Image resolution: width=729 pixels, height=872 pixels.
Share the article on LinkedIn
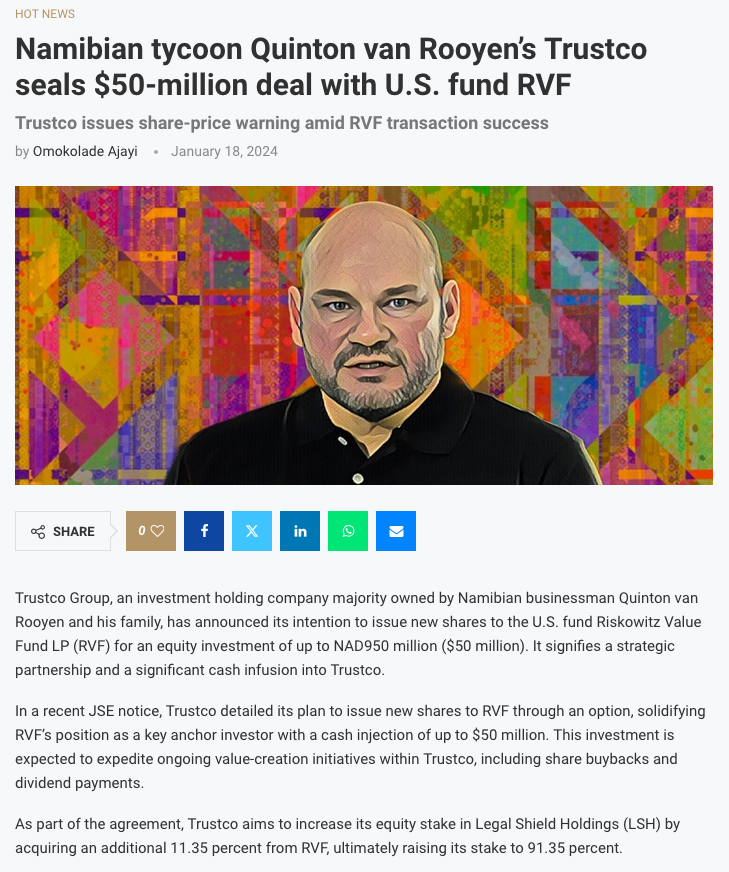click(300, 531)
